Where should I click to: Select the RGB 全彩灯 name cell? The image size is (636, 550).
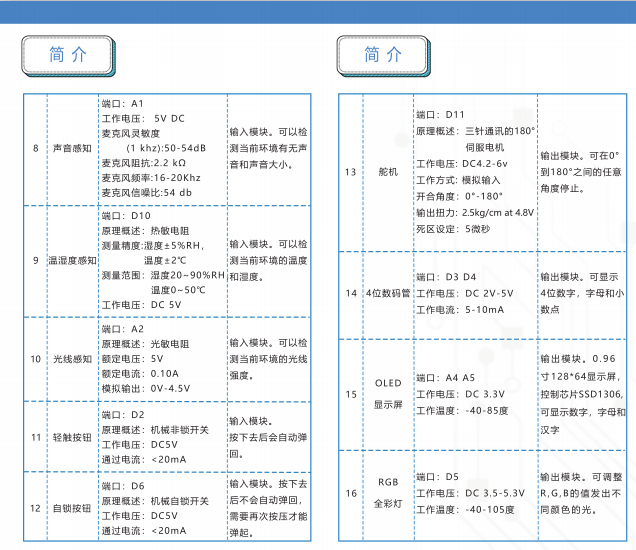388,493
